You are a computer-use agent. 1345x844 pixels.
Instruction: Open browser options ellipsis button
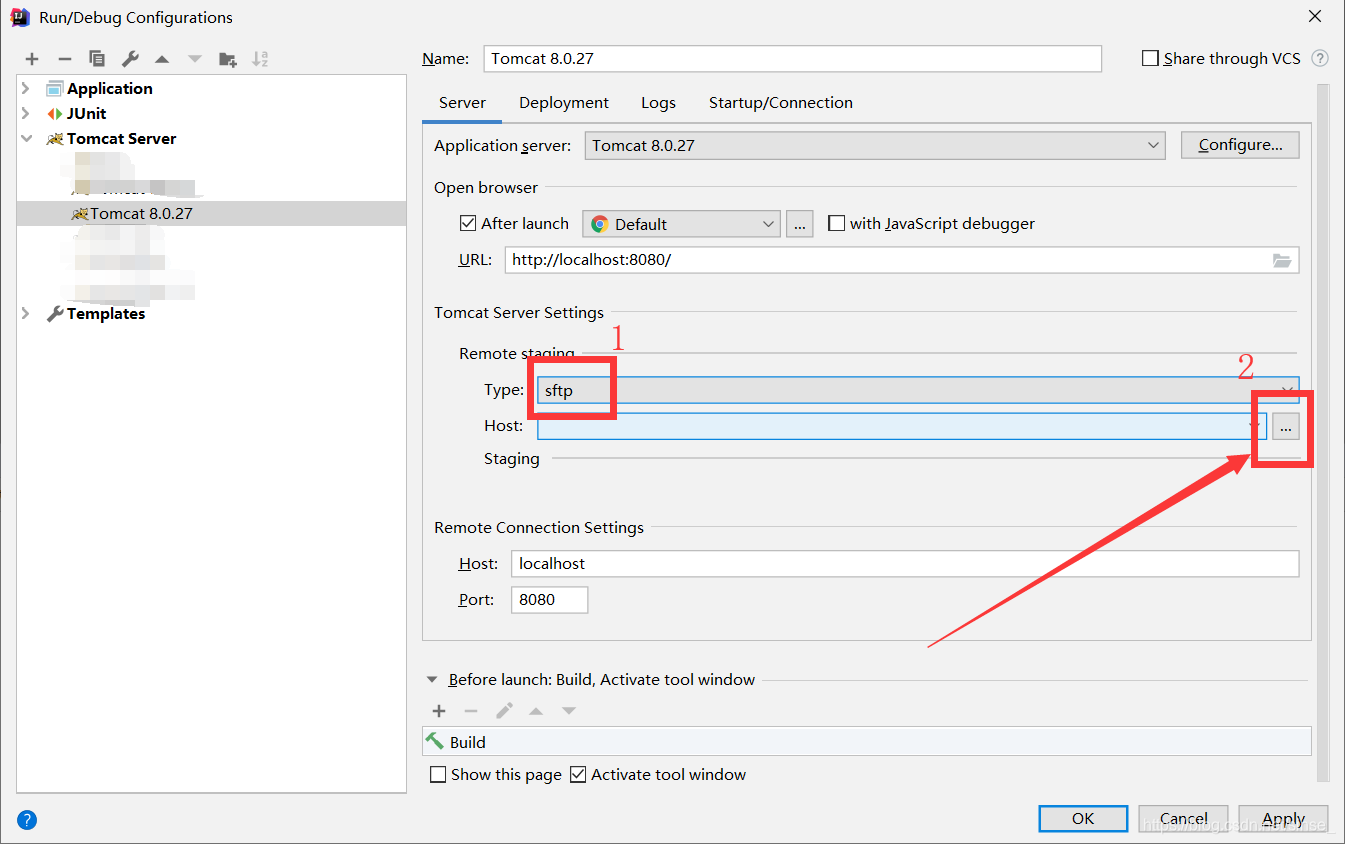[799, 224]
